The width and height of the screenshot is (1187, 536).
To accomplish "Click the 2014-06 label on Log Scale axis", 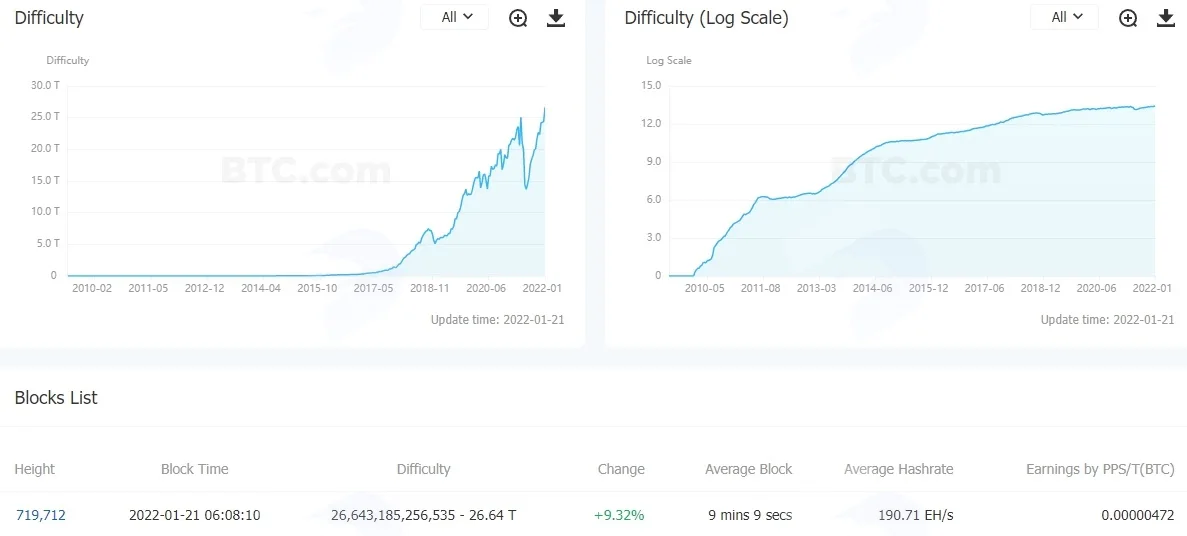I will click(873, 288).
